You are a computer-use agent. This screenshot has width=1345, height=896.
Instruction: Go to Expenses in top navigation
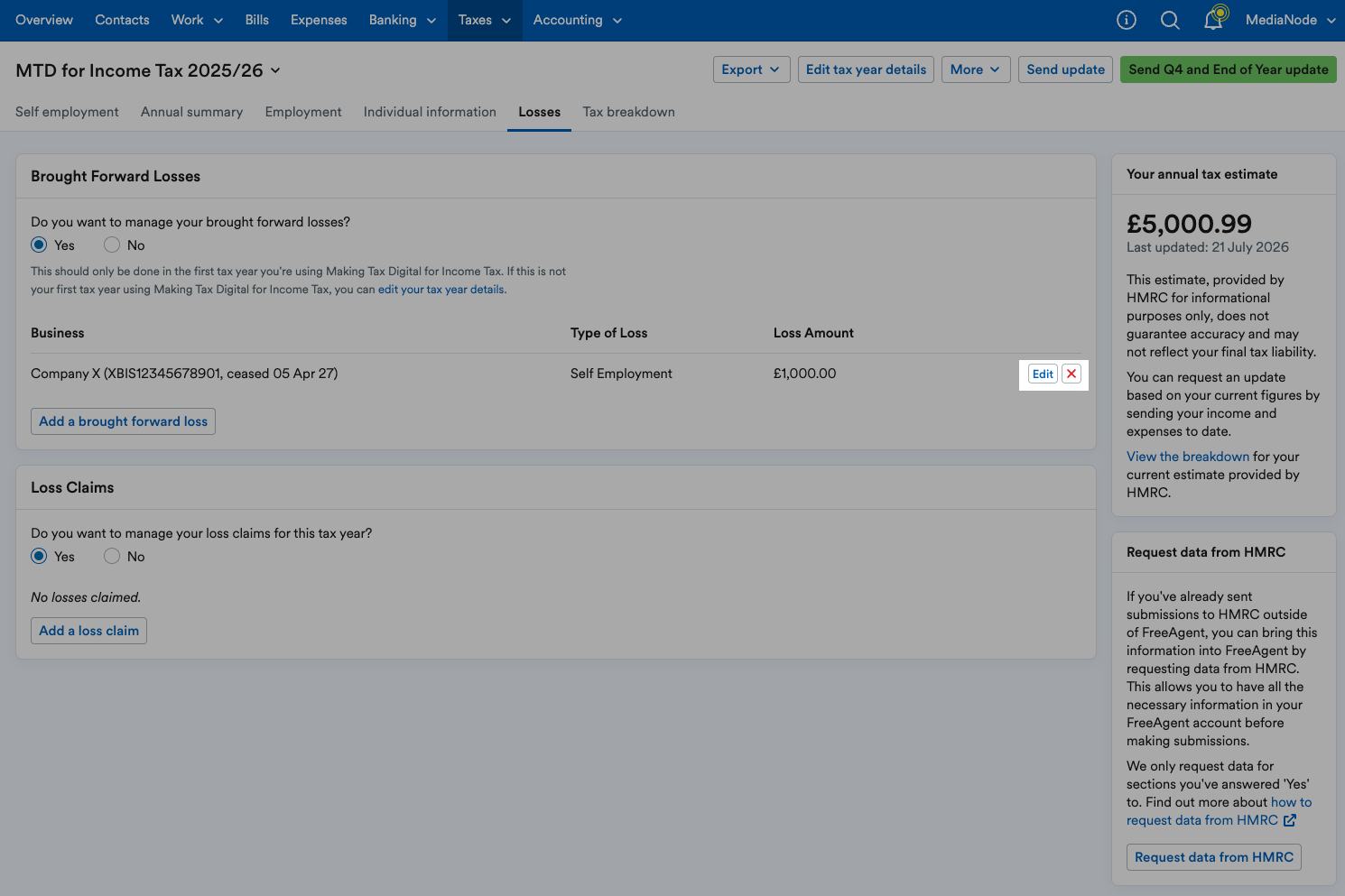pyautogui.click(x=319, y=20)
